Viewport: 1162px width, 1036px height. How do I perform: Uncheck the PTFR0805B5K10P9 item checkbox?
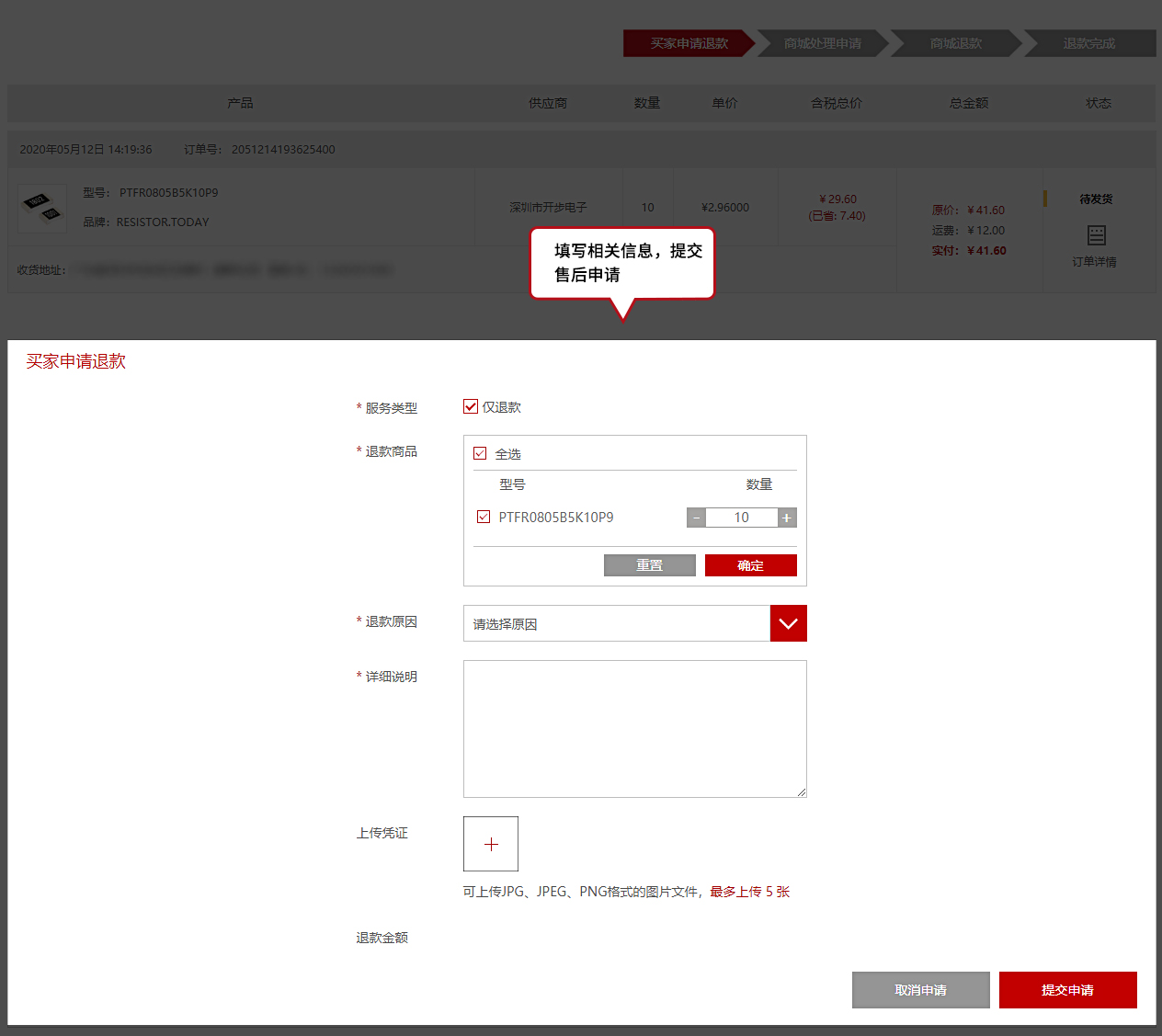[484, 517]
